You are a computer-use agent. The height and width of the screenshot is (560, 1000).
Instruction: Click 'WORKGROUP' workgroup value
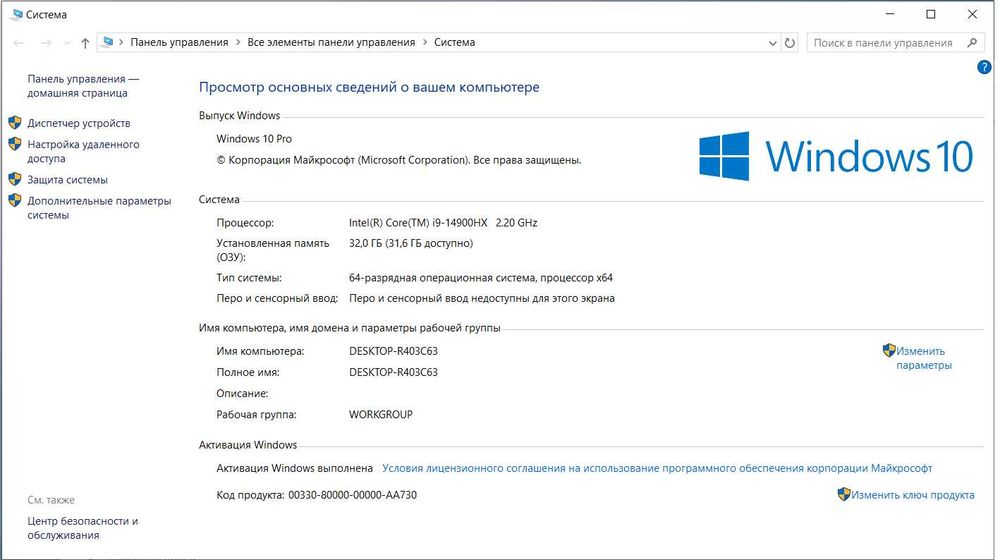coord(381,415)
